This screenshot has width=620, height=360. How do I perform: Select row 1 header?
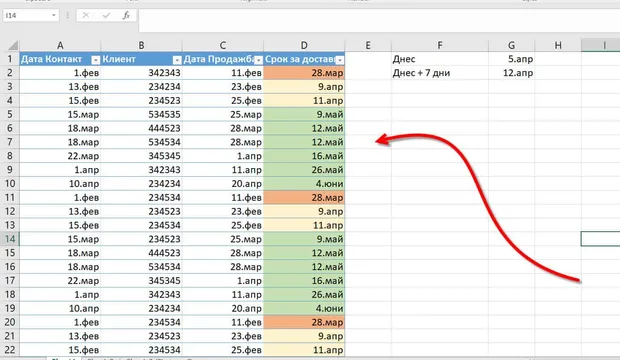pyautogui.click(x=9, y=59)
